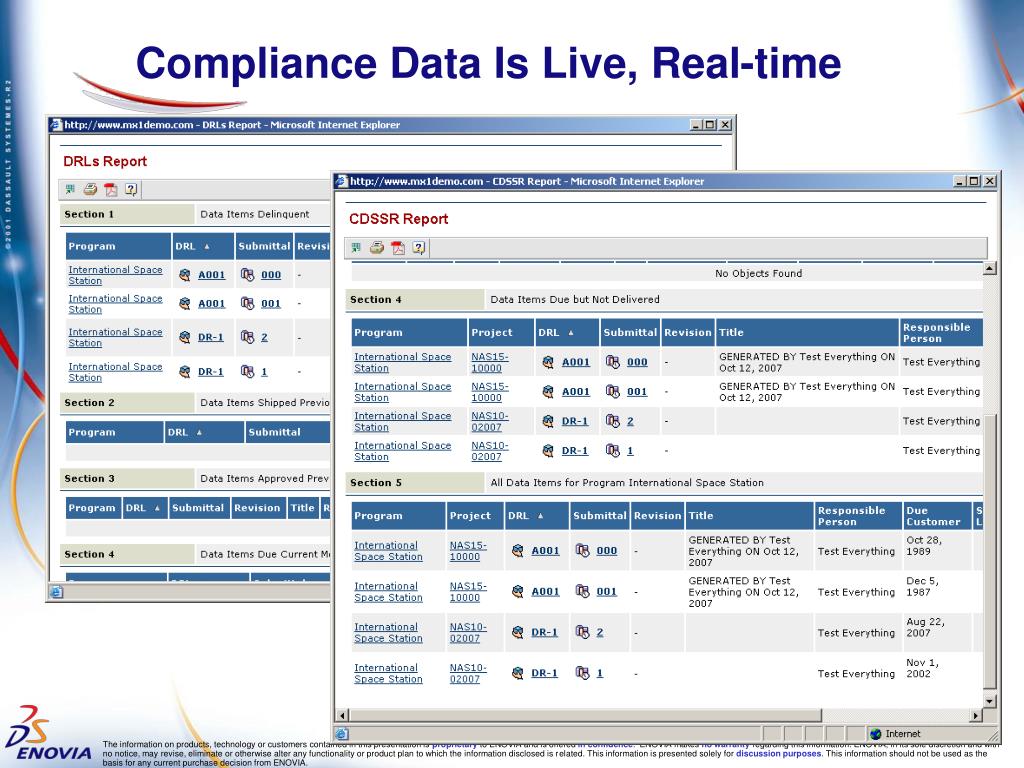This screenshot has width=1024, height=768.
Task: Open NAS10-02007 link in Section 4 row with submittal 2
Action: 490,421
